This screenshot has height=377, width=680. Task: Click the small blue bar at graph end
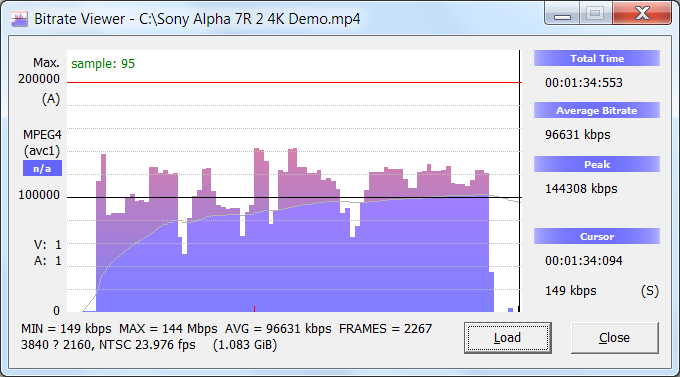click(x=510, y=310)
